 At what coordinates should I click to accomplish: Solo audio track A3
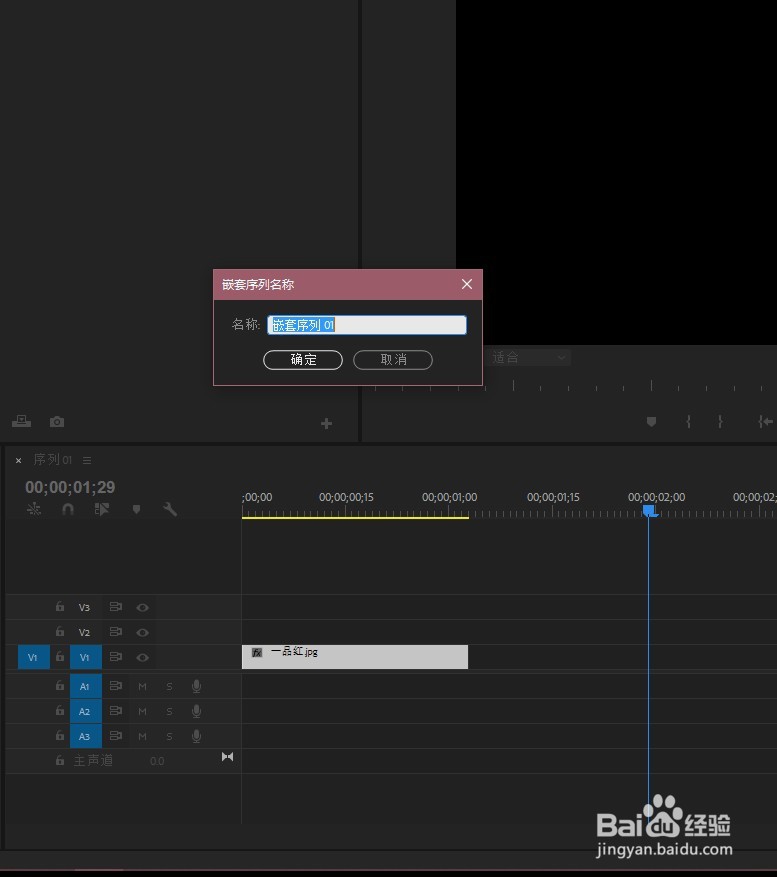click(169, 737)
